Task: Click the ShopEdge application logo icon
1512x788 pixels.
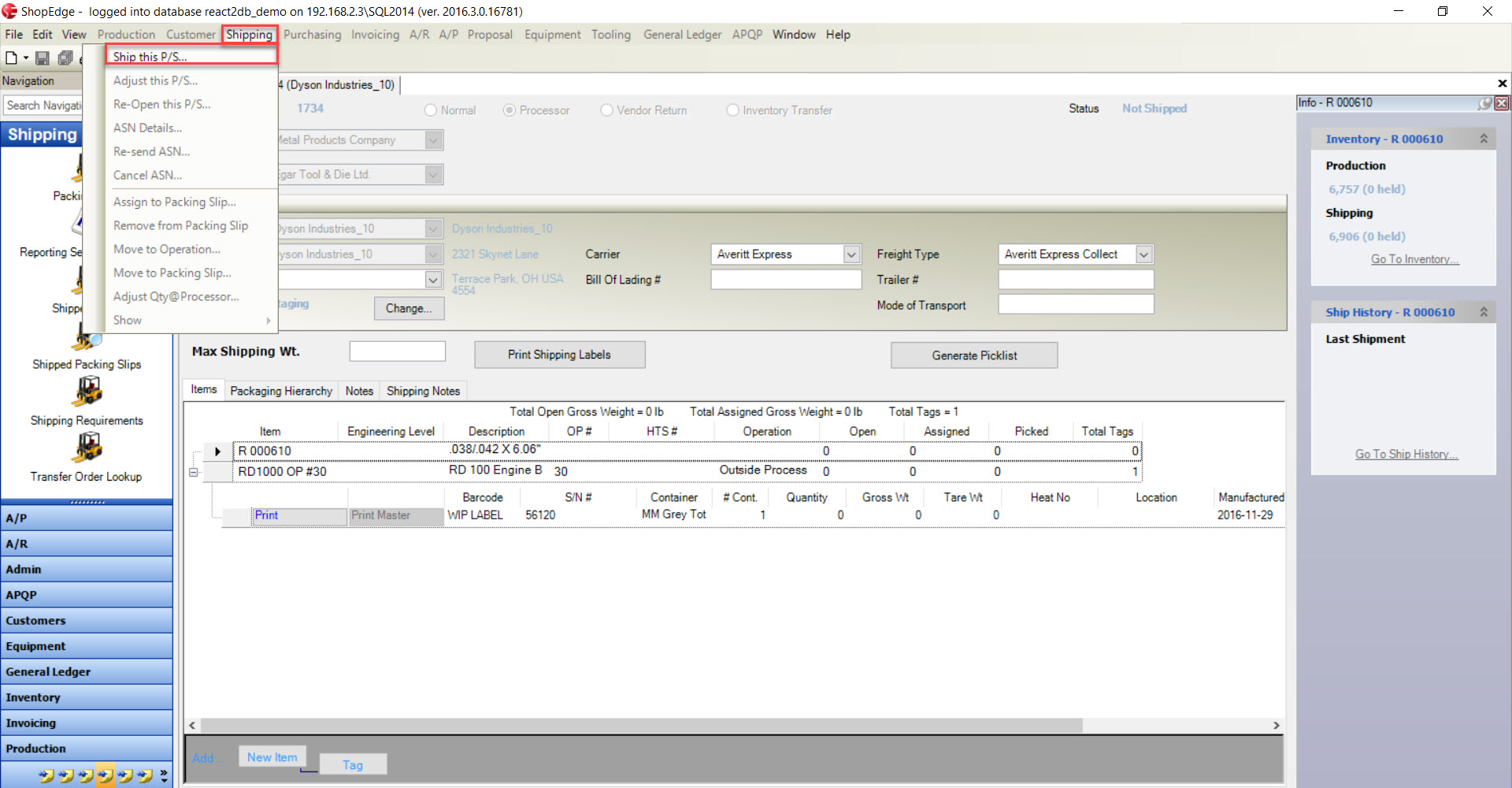Action: 9,11
